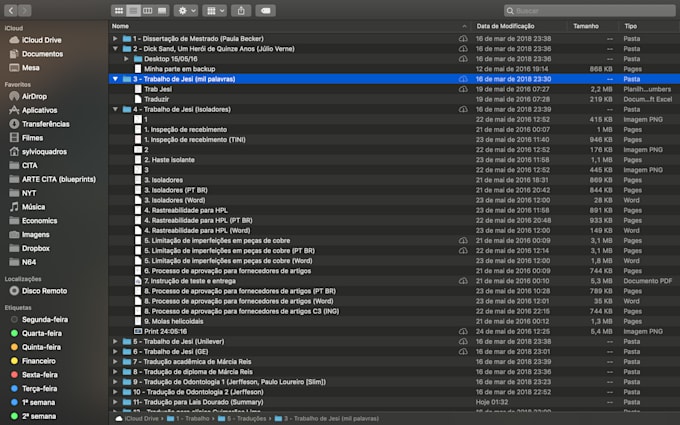Filter by red Sexta-feira tag

40,374
